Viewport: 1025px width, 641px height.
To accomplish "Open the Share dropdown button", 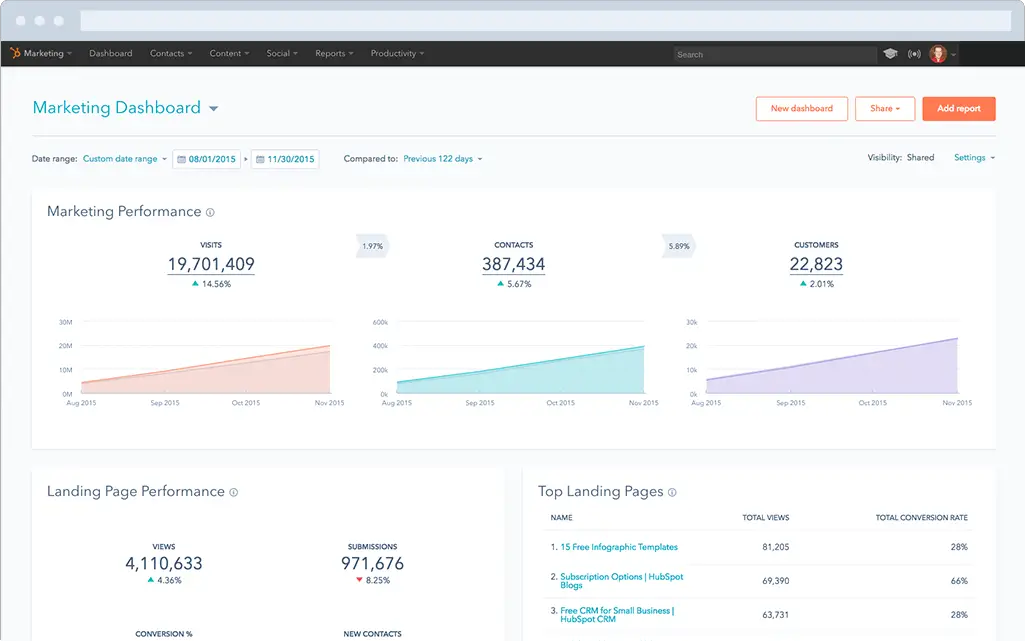I will point(884,108).
